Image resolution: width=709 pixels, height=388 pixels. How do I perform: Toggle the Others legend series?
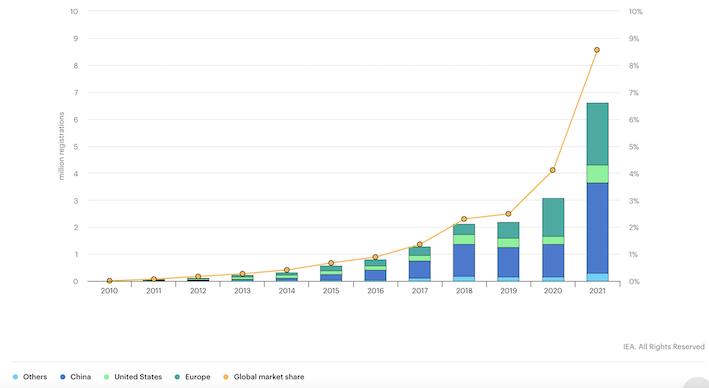(x=30, y=377)
